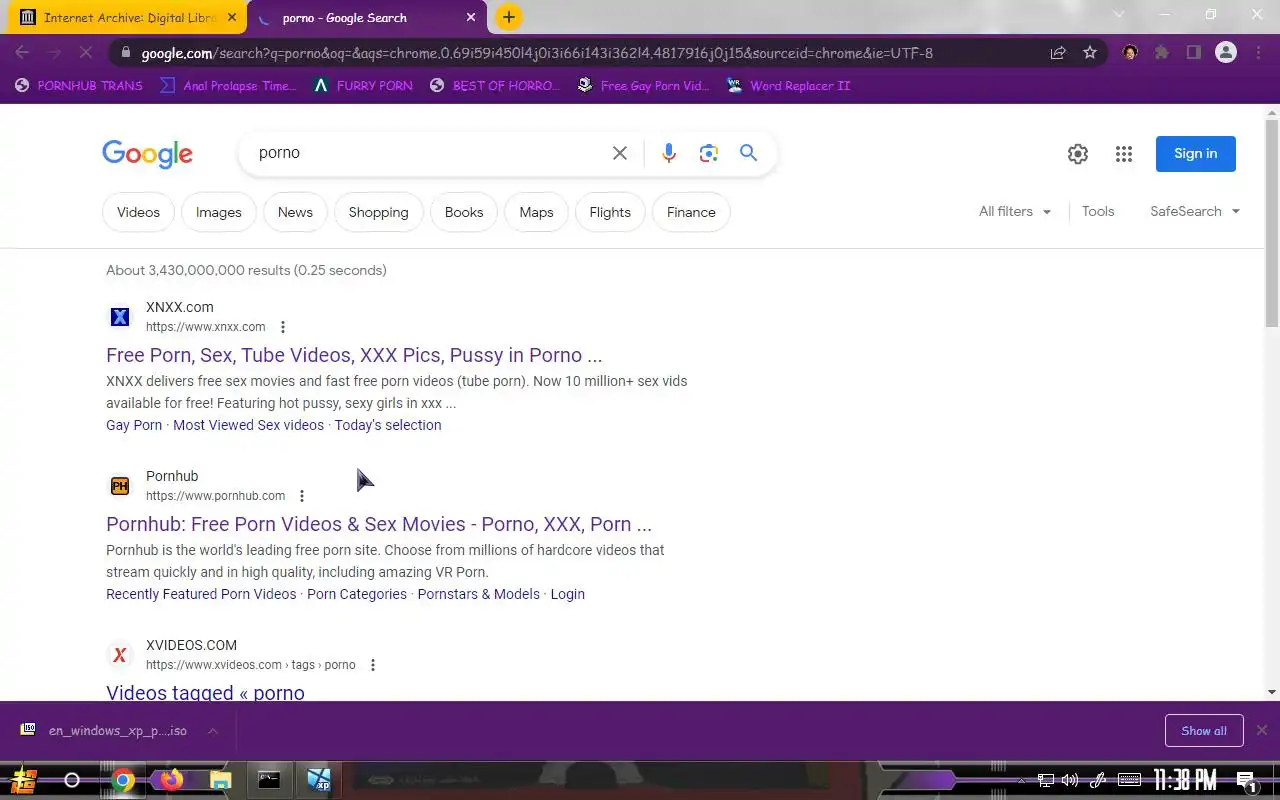The width and height of the screenshot is (1280, 800).
Task: Close the Internet Archive tab
Action: point(232,17)
